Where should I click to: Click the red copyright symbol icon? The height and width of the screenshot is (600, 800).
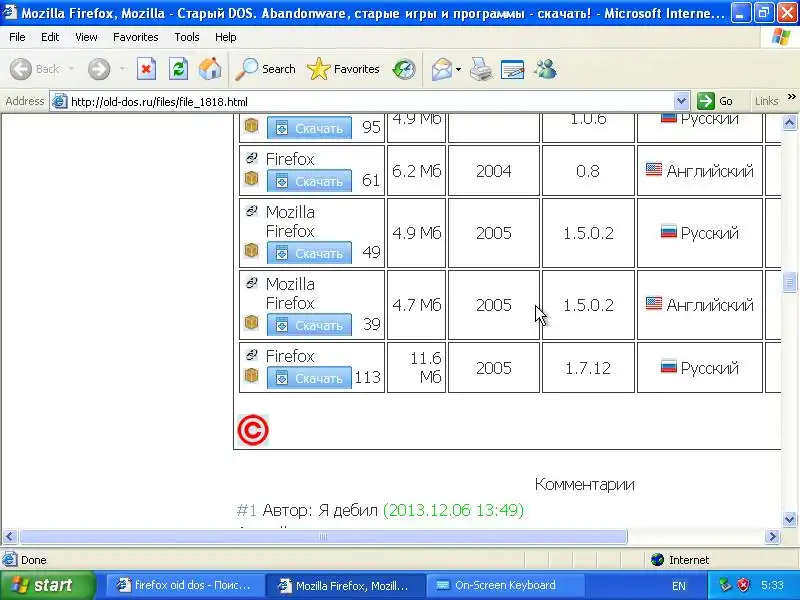click(253, 430)
